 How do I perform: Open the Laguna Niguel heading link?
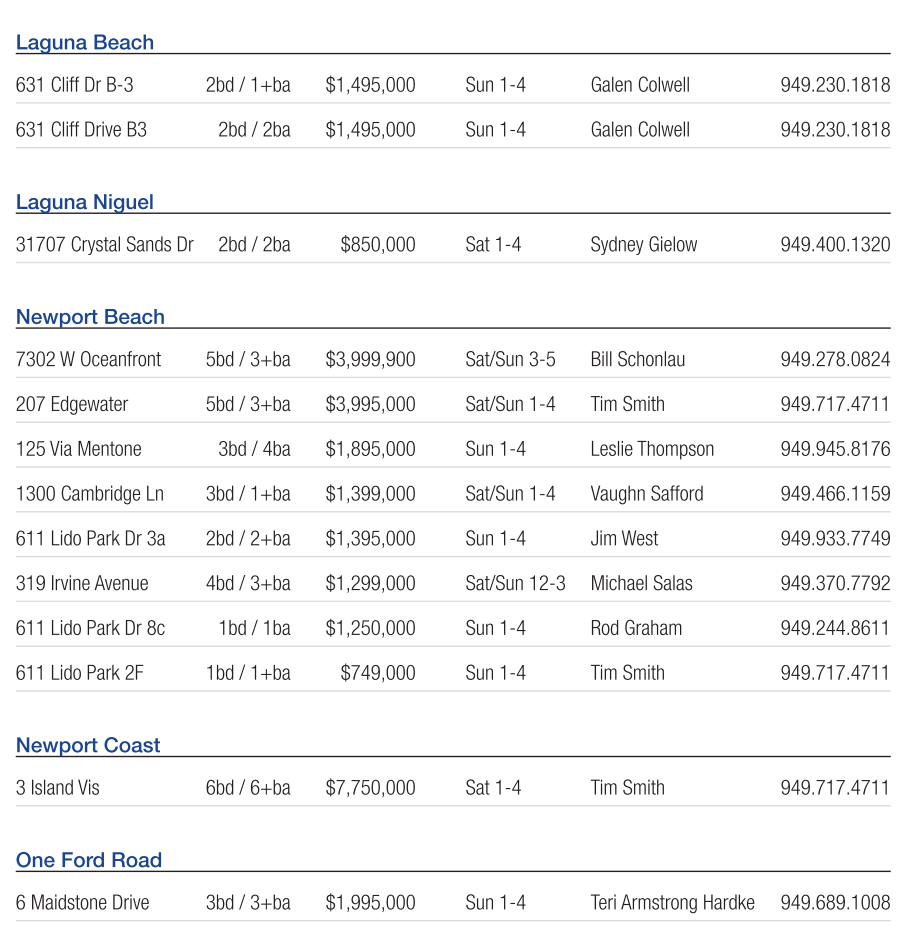[x=85, y=202]
